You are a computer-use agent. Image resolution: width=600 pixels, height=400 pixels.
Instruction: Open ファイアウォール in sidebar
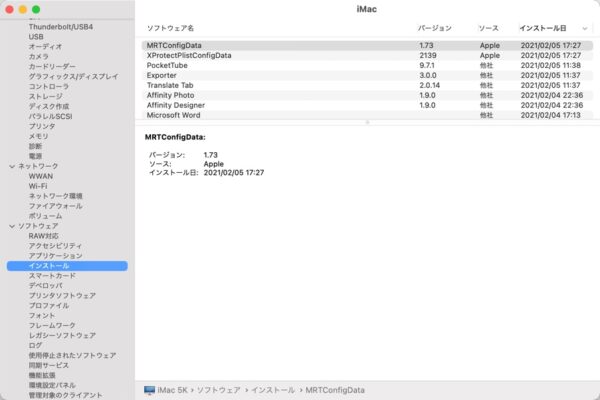pos(55,206)
